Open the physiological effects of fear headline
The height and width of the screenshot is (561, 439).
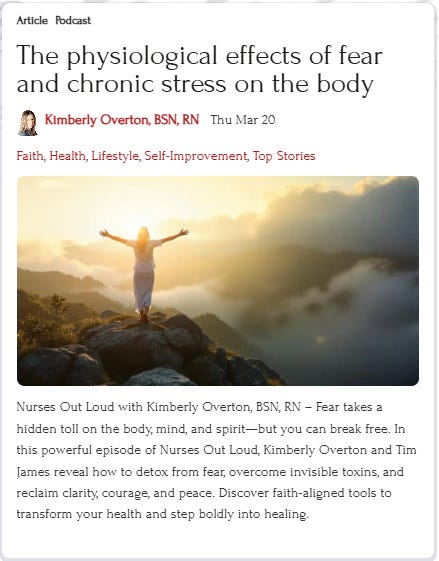pos(199,69)
